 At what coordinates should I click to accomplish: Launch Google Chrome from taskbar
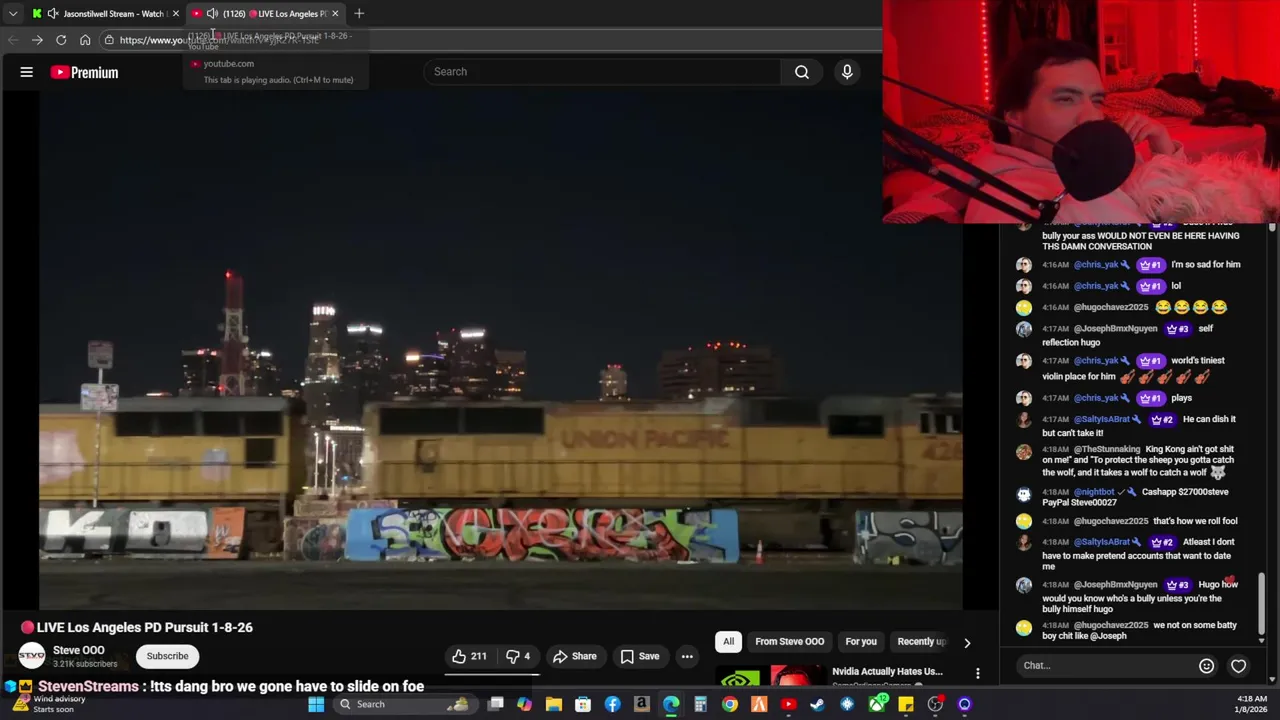[x=730, y=704]
